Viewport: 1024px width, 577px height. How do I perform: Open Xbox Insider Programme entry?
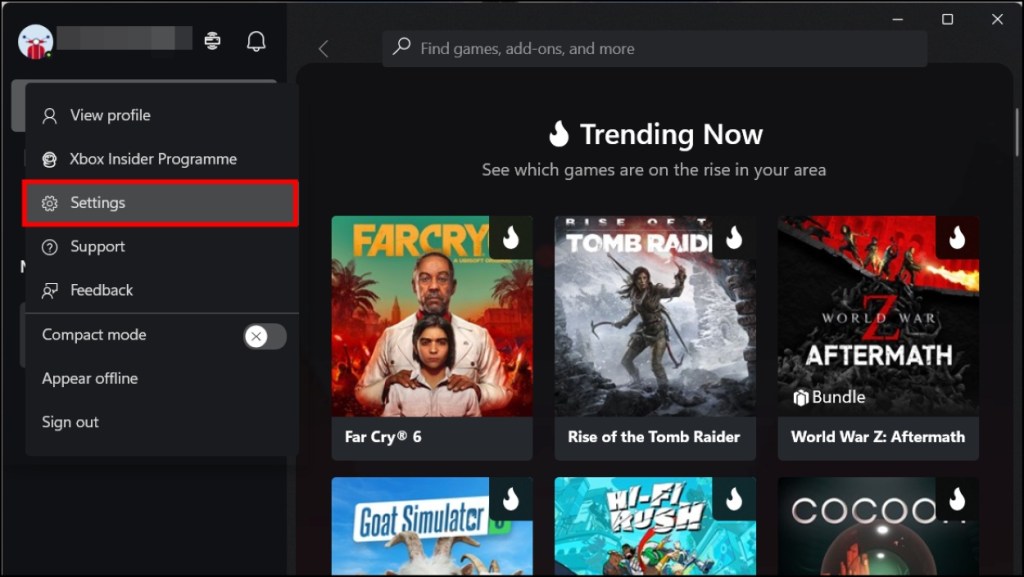click(161, 159)
